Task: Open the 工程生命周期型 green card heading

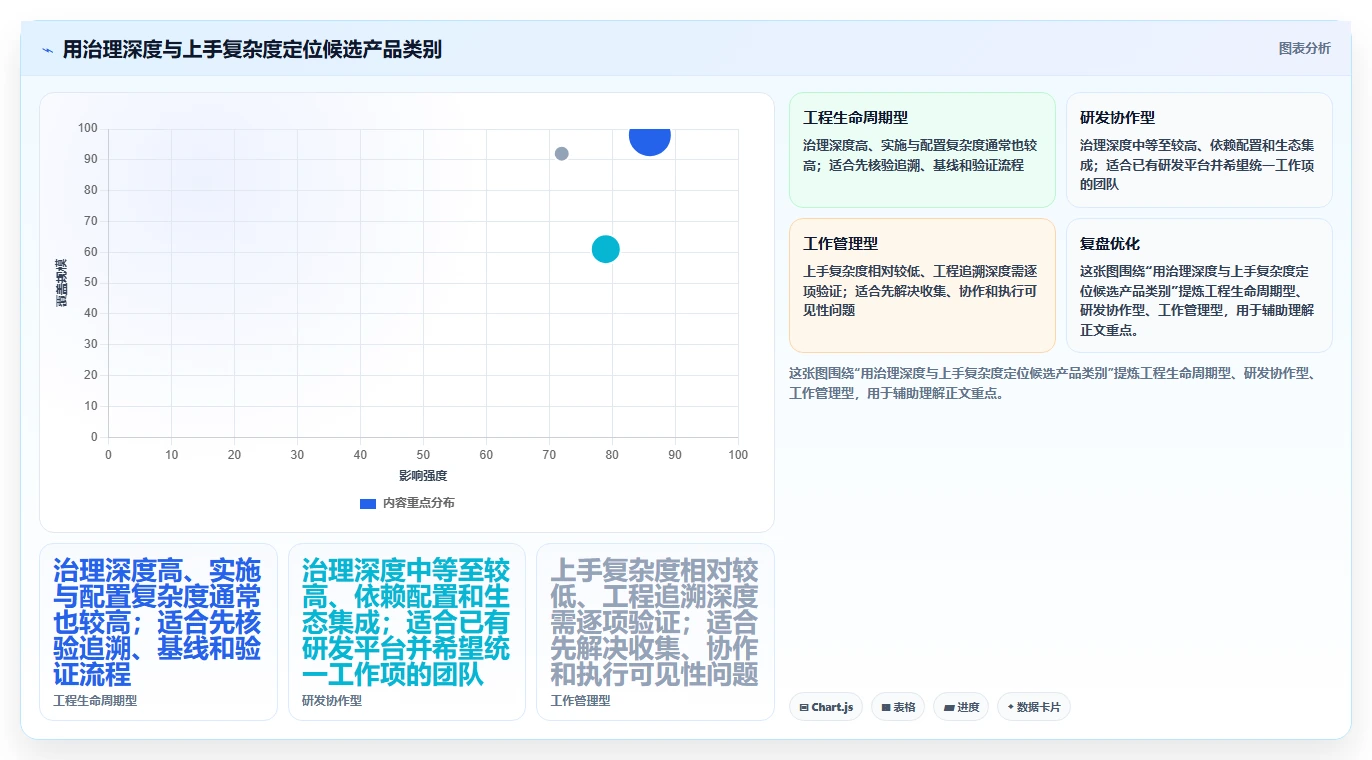Action: pyautogui.click(x=855, y=117)
